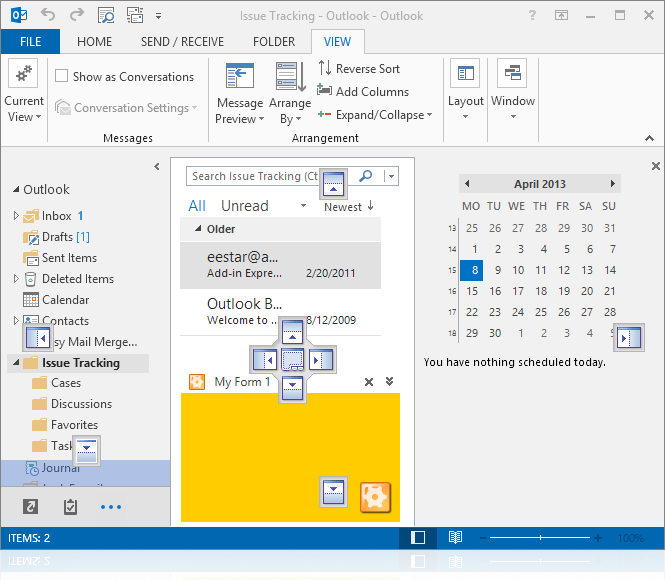The height and width of the screenshot is (580, 665).
Task: Switch to Reading view in status bar
Action: 455,538
